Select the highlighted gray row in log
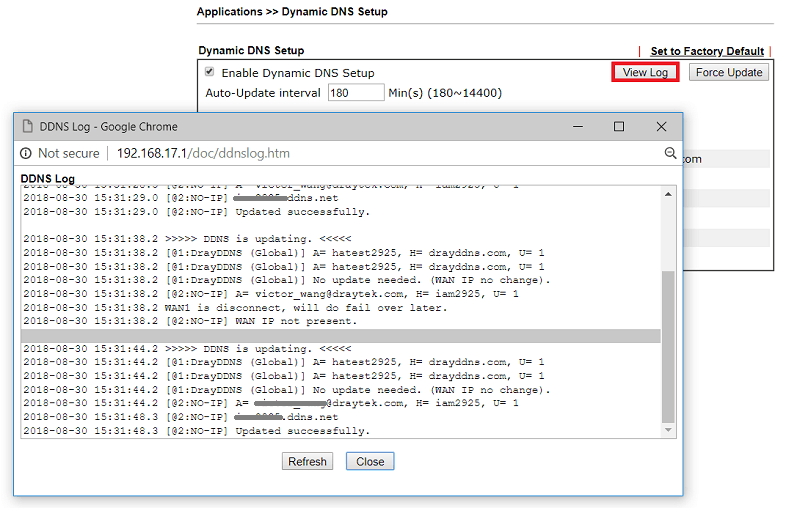This screenshot has width=800, height=508. (340, 336)
